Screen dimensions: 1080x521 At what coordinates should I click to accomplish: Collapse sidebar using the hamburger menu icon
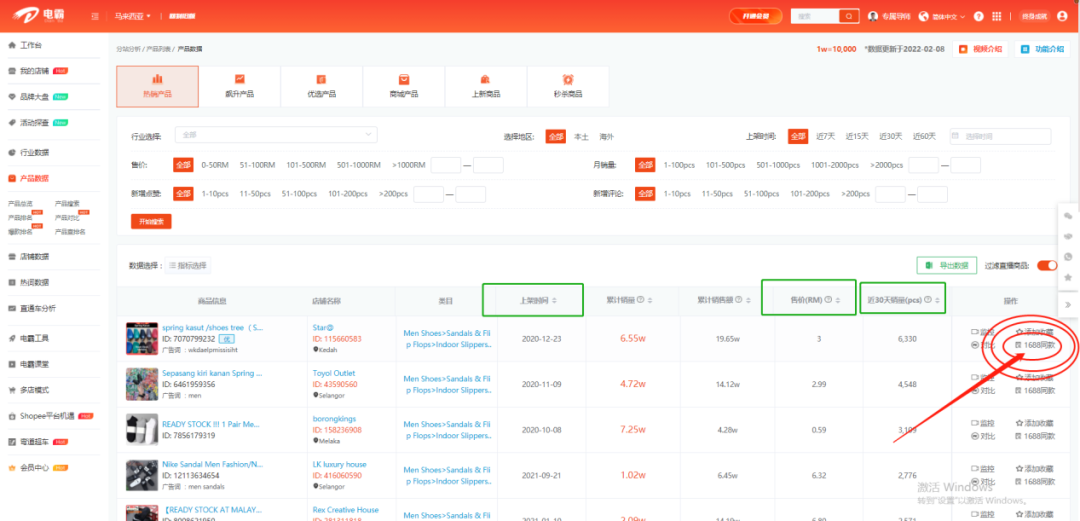pyautogui.click(x=94, y=17)
